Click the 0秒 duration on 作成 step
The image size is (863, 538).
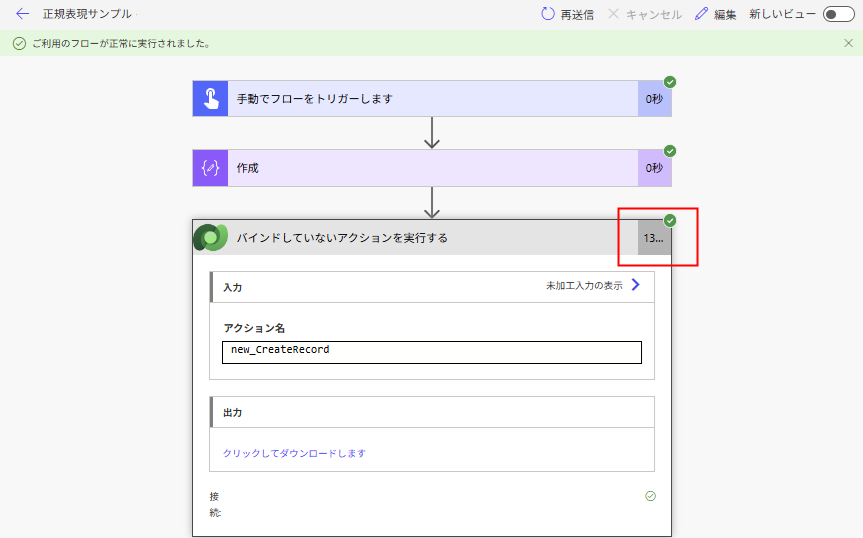pyautogui.click(x=654, y=168)
